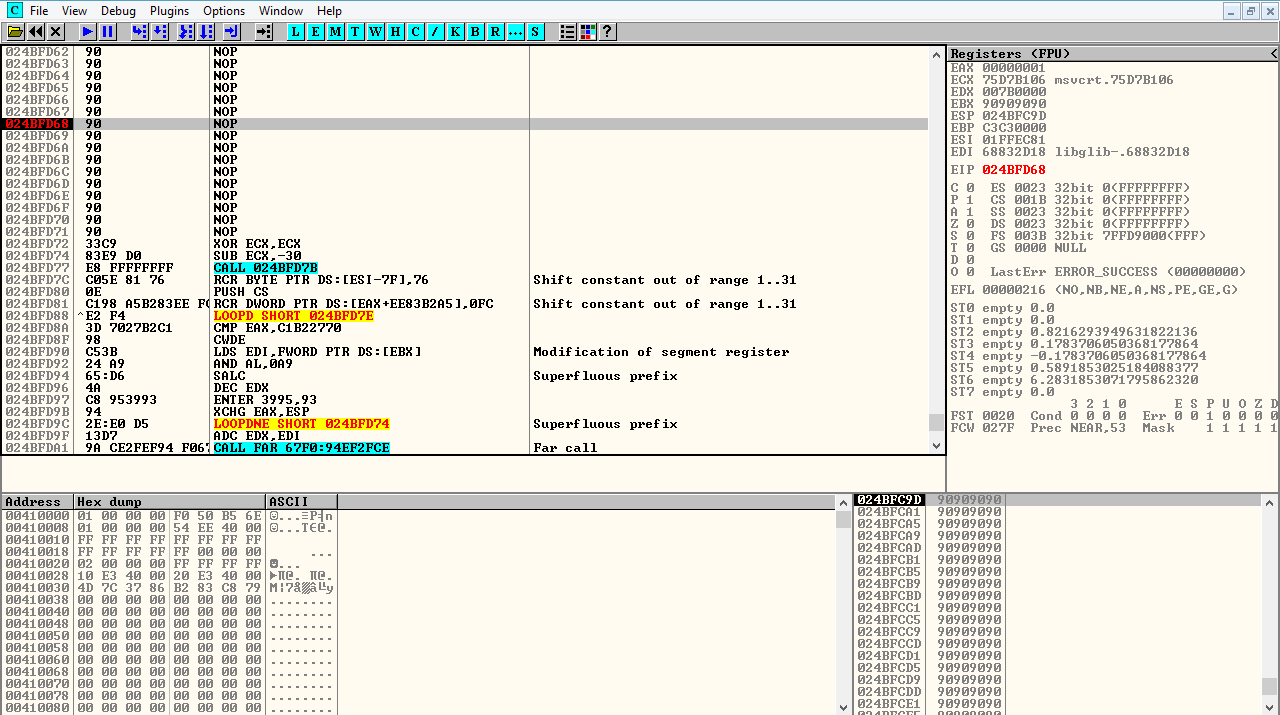Open Windows list with W button

(x=376, y=32)
